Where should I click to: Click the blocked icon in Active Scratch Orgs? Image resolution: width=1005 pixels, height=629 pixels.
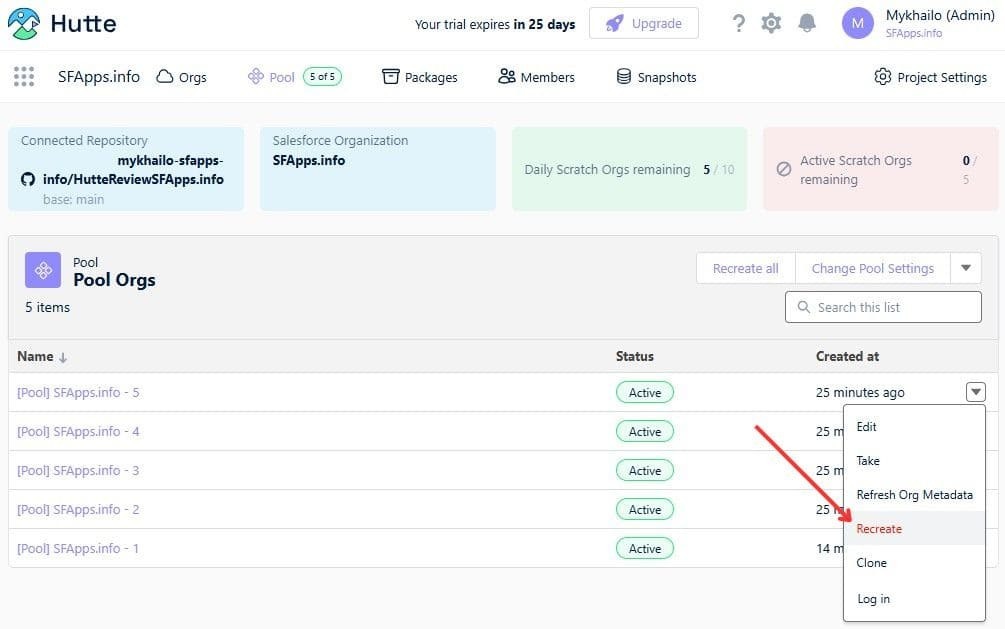pos(783,169)
